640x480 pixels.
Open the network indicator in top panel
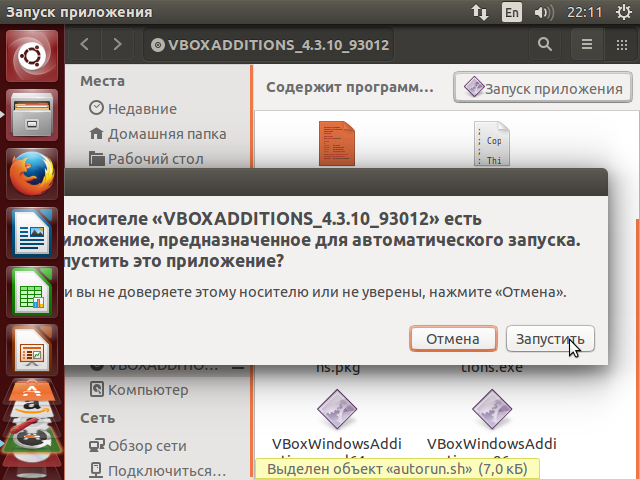[480, 12]
